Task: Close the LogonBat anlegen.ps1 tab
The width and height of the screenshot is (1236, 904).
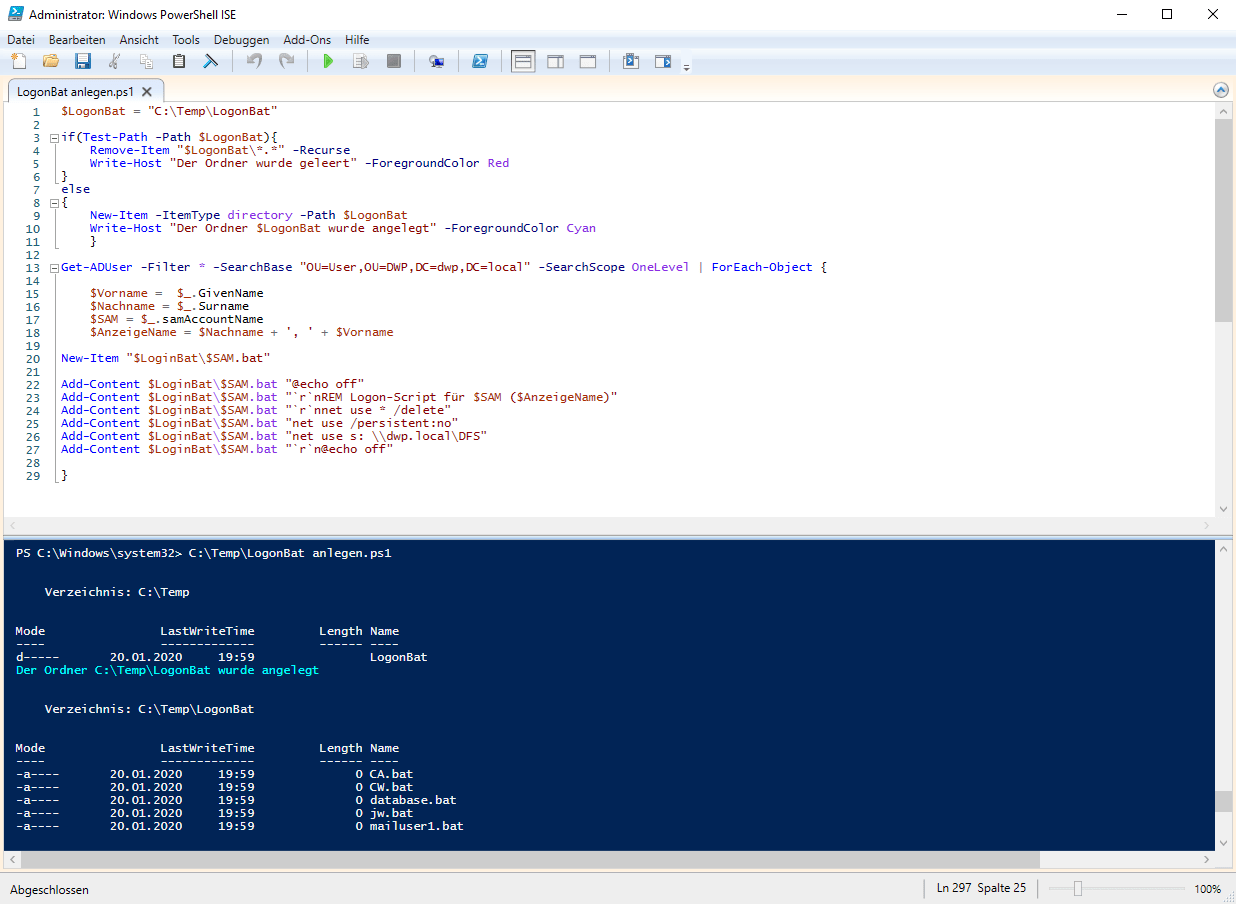Action: click(147, 91)
